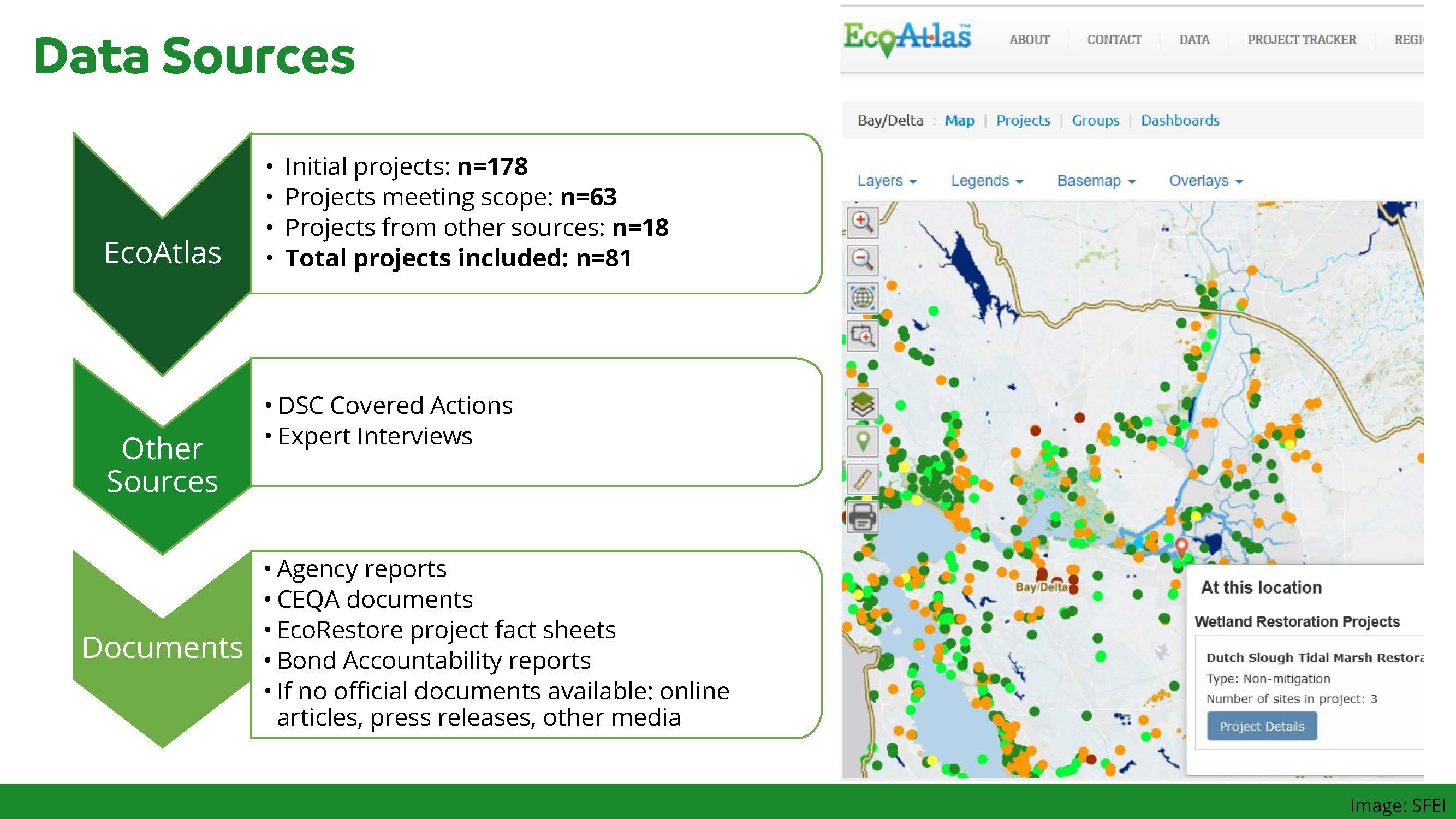This screenshot has height=819, width=1456.
Task: Click the Project Details button
Action: [1262, 726]
